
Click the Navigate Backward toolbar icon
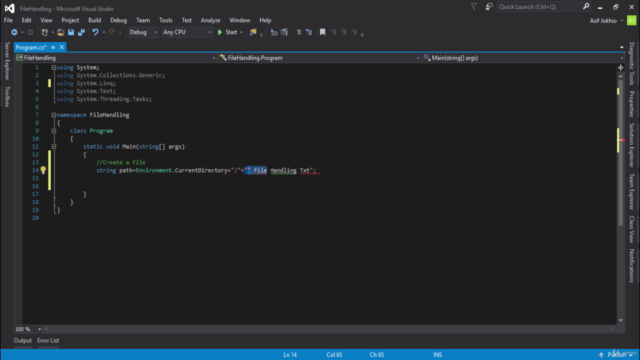click(14, 32)
